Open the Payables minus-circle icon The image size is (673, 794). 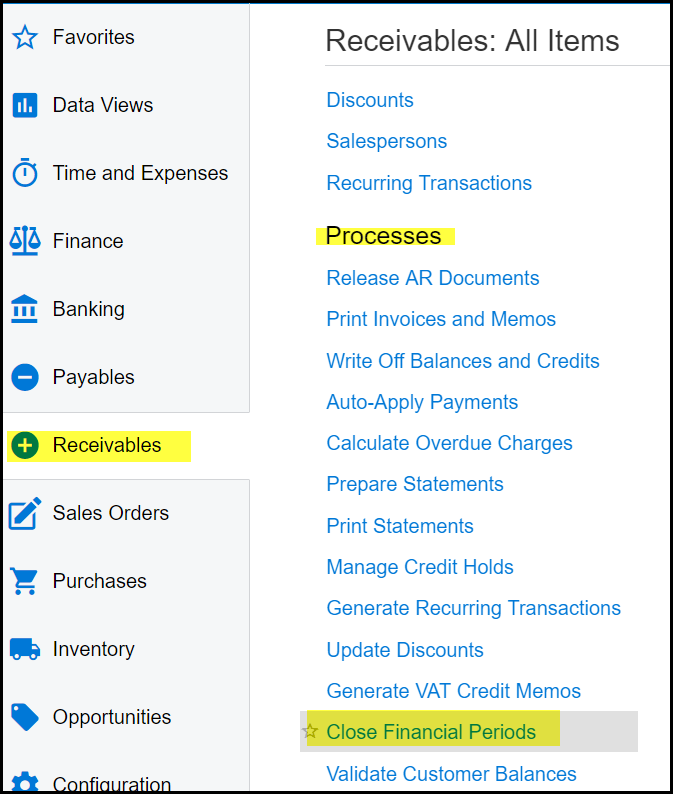25,377
